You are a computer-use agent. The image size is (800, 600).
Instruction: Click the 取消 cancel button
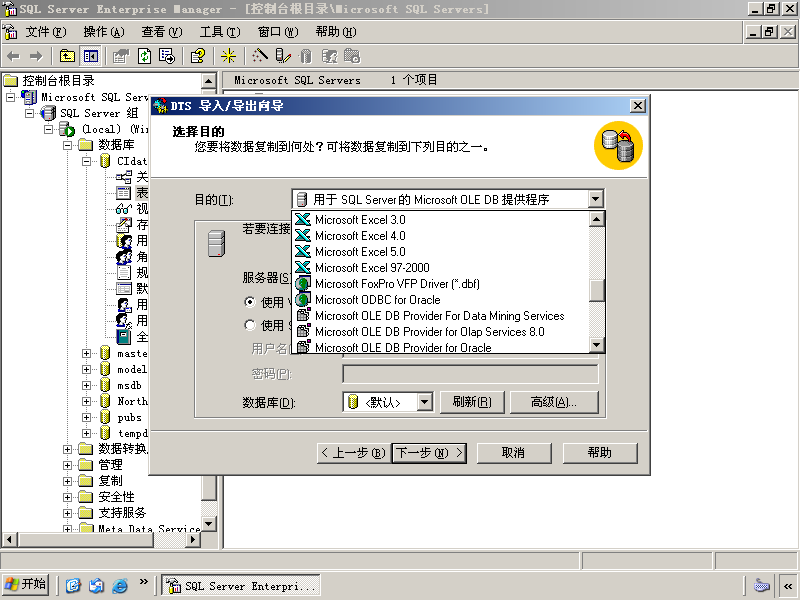514,453
